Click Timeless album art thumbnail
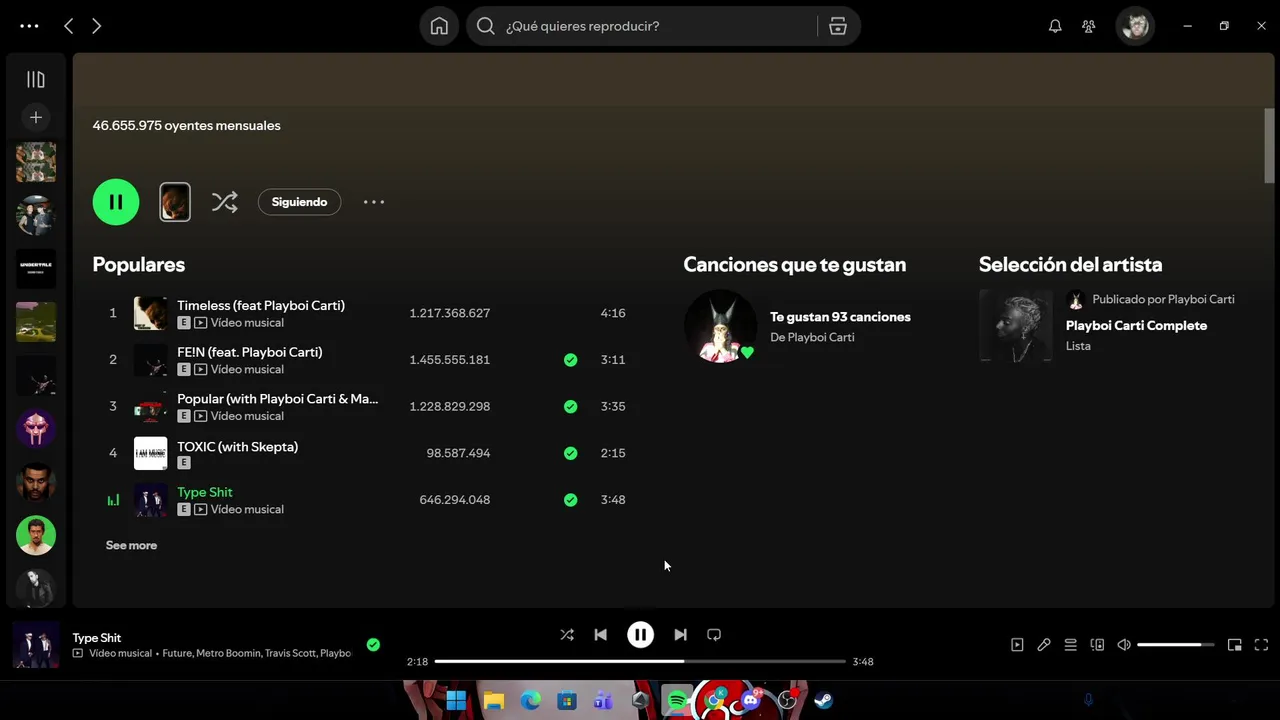The height and width of the screenshot is (720, 1280). coord(151,313)
